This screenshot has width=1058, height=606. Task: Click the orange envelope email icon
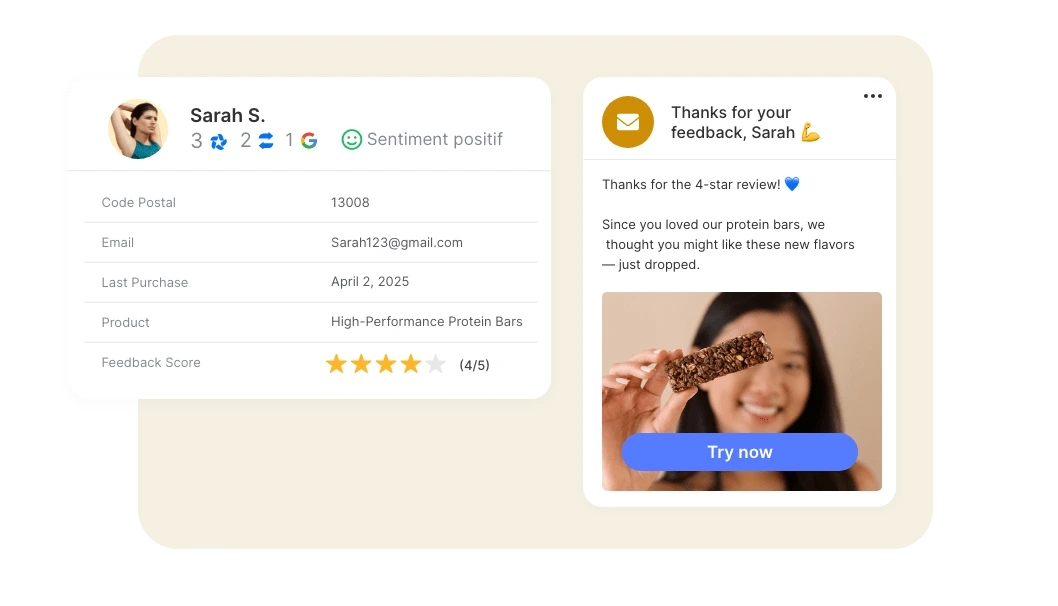click(628, 122)
